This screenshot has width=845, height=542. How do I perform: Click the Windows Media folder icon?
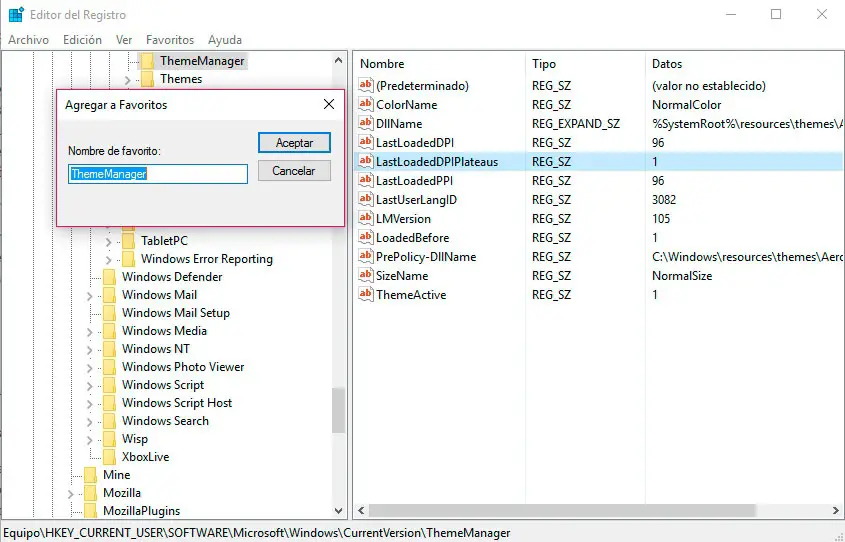109,331
